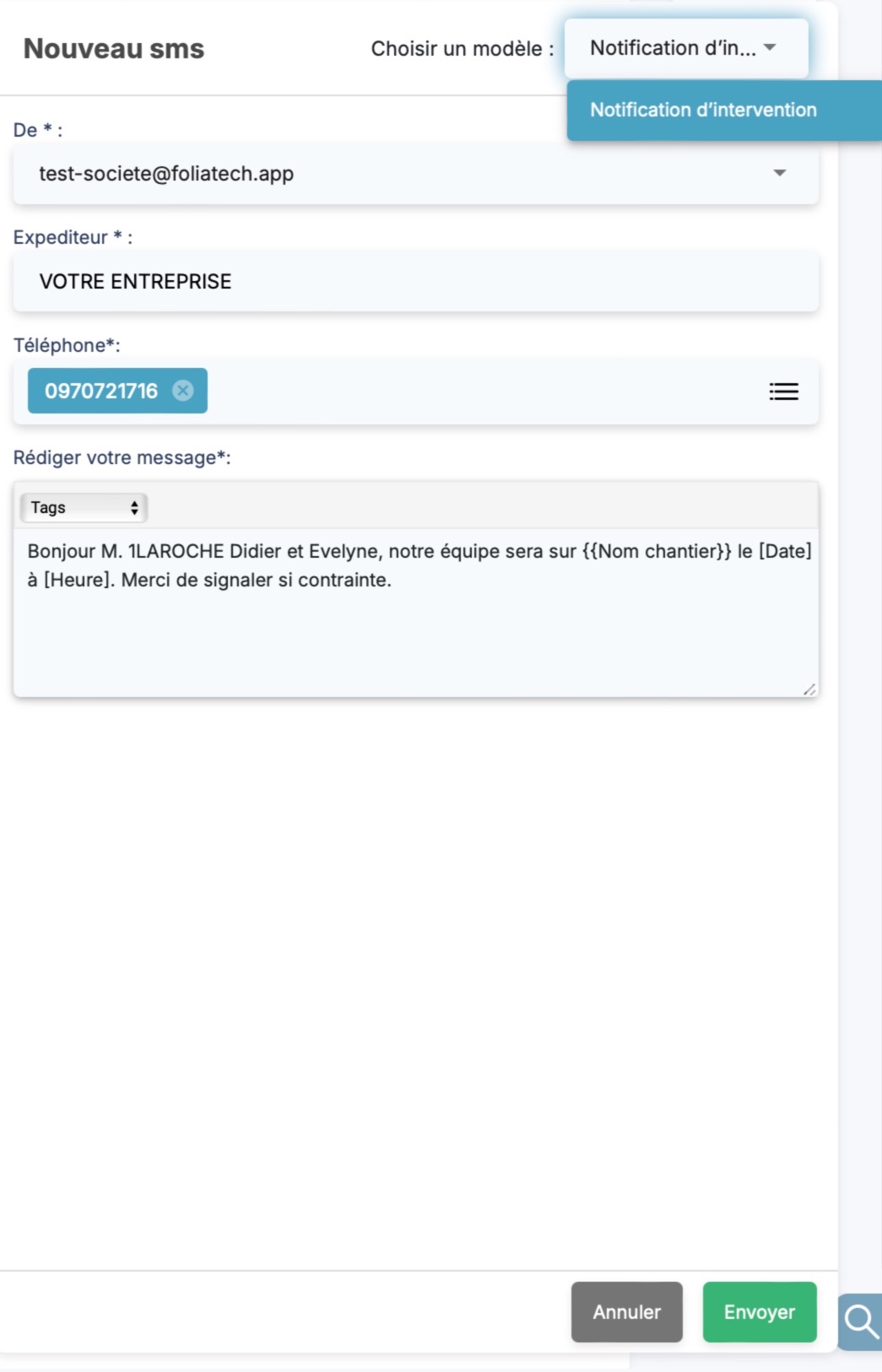Open the Tags select menu
The image size is (882, 1372).
pos(84,508)
